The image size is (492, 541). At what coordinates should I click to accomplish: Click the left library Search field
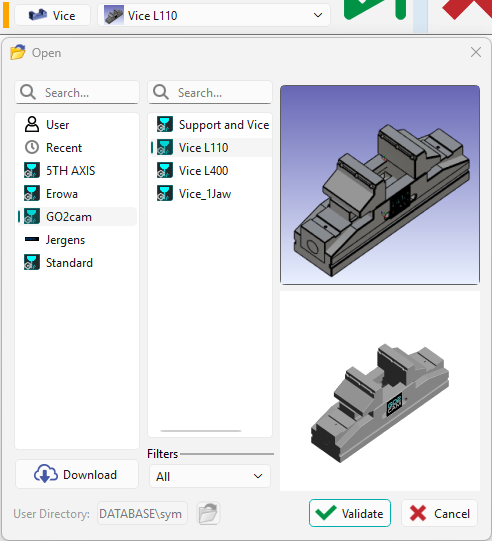click(x=77, y=92)
